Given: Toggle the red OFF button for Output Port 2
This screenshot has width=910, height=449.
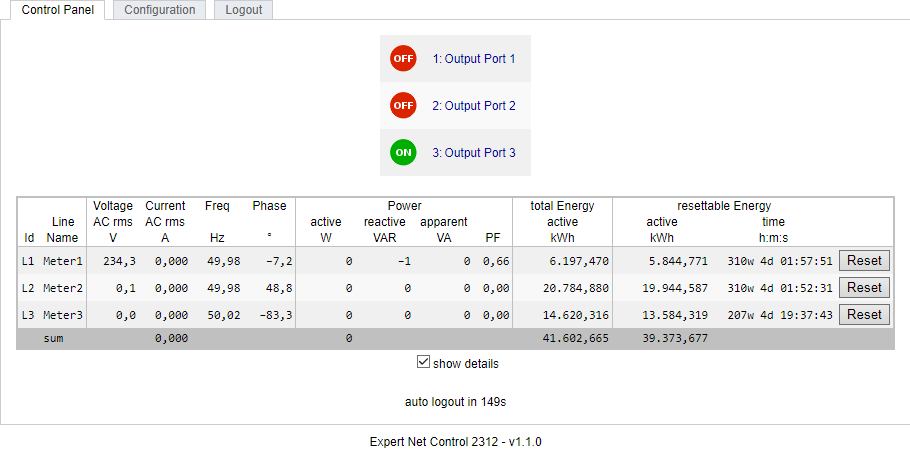Looking at the screenshot, I should pyautogui.click(x=403, y=106).
